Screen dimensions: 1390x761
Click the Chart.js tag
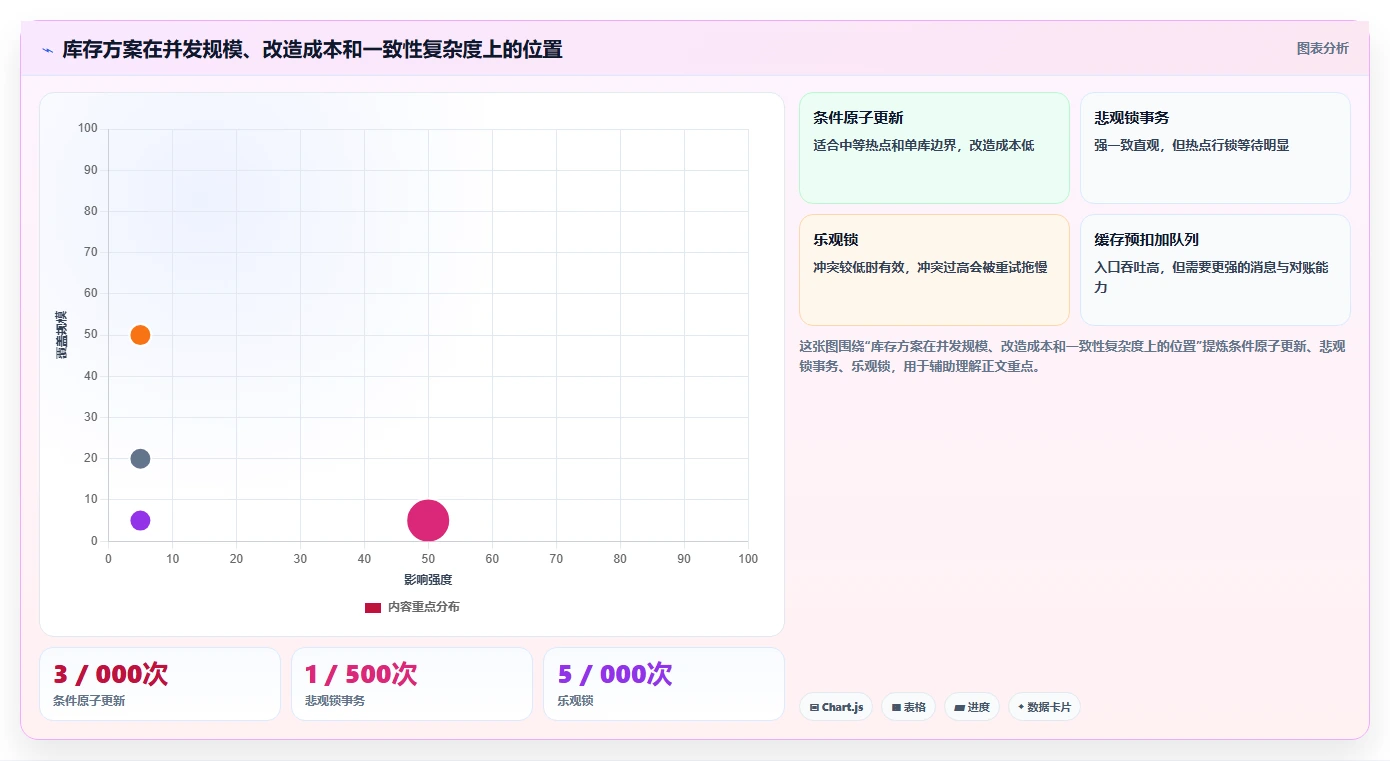pyautogui.click(x=836, y=707)
